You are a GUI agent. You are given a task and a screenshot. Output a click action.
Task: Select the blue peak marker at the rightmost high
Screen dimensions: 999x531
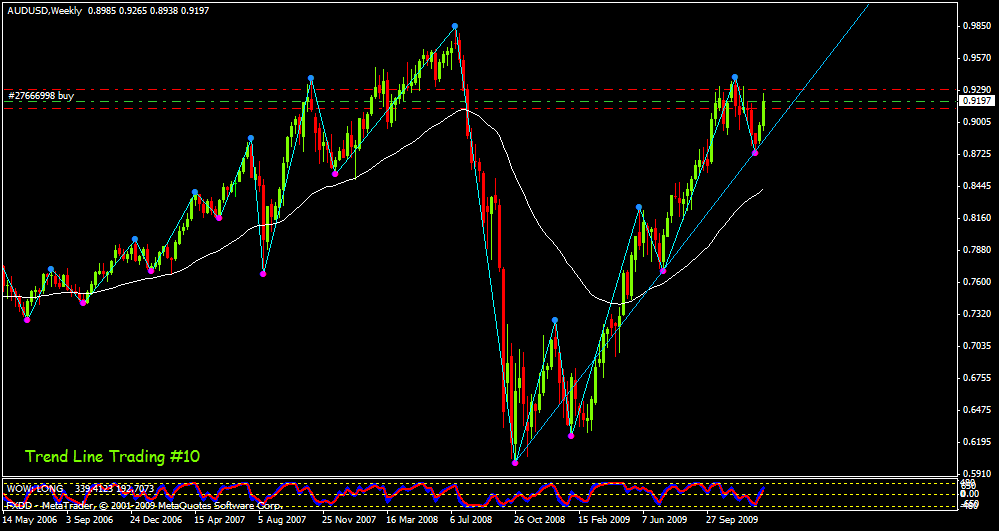pyautogui.click(x=735, y=77)
